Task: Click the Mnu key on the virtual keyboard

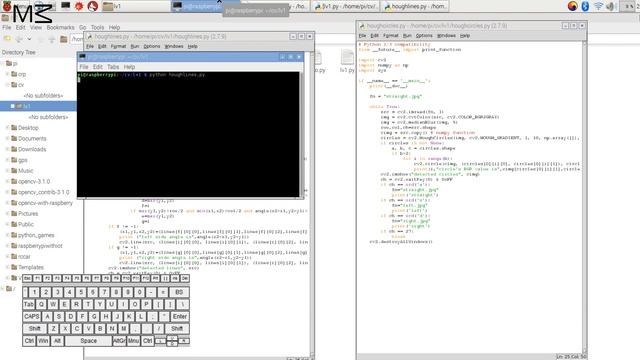Action: (x=133, y=340)
